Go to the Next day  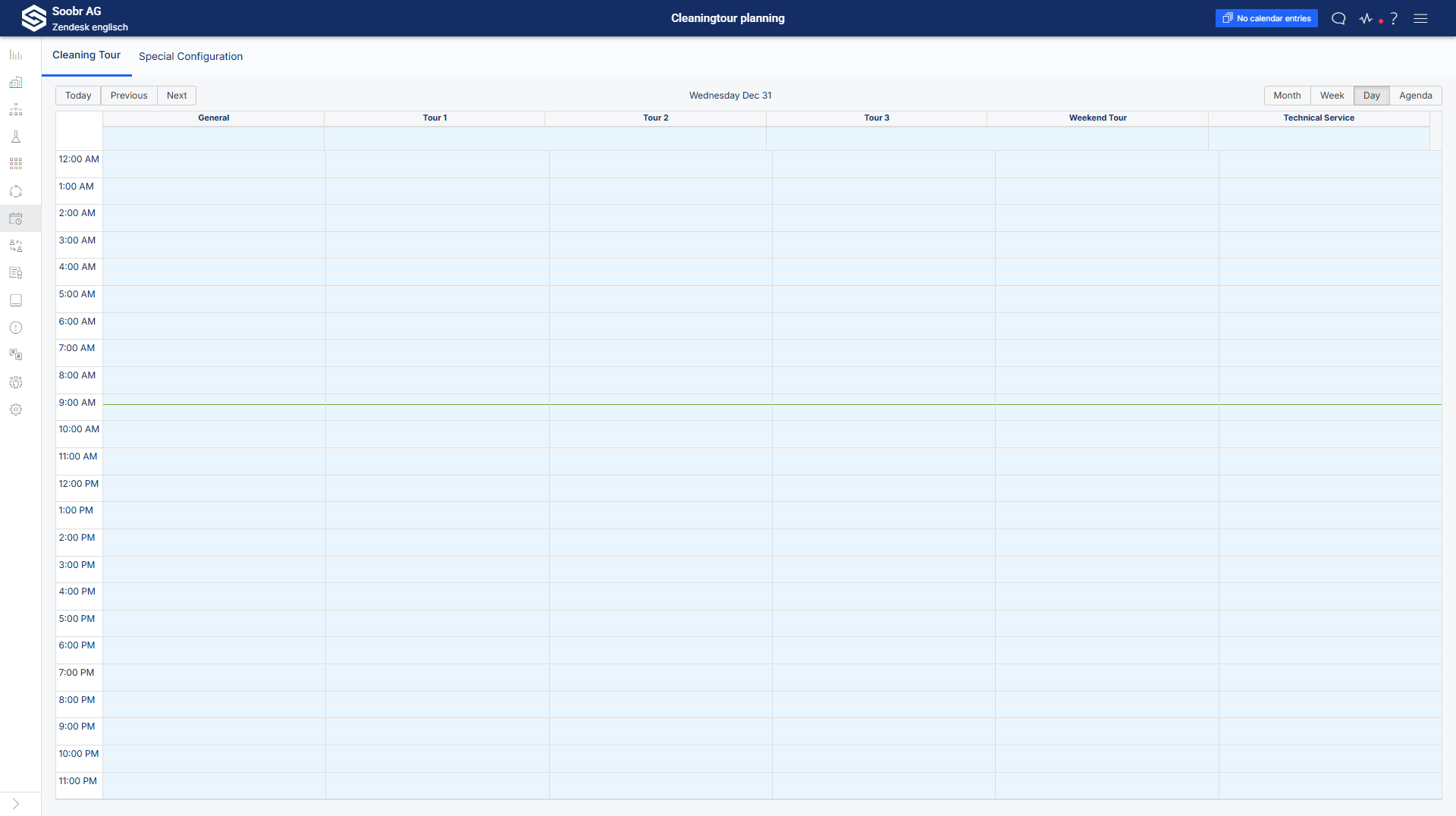(177, 96)
